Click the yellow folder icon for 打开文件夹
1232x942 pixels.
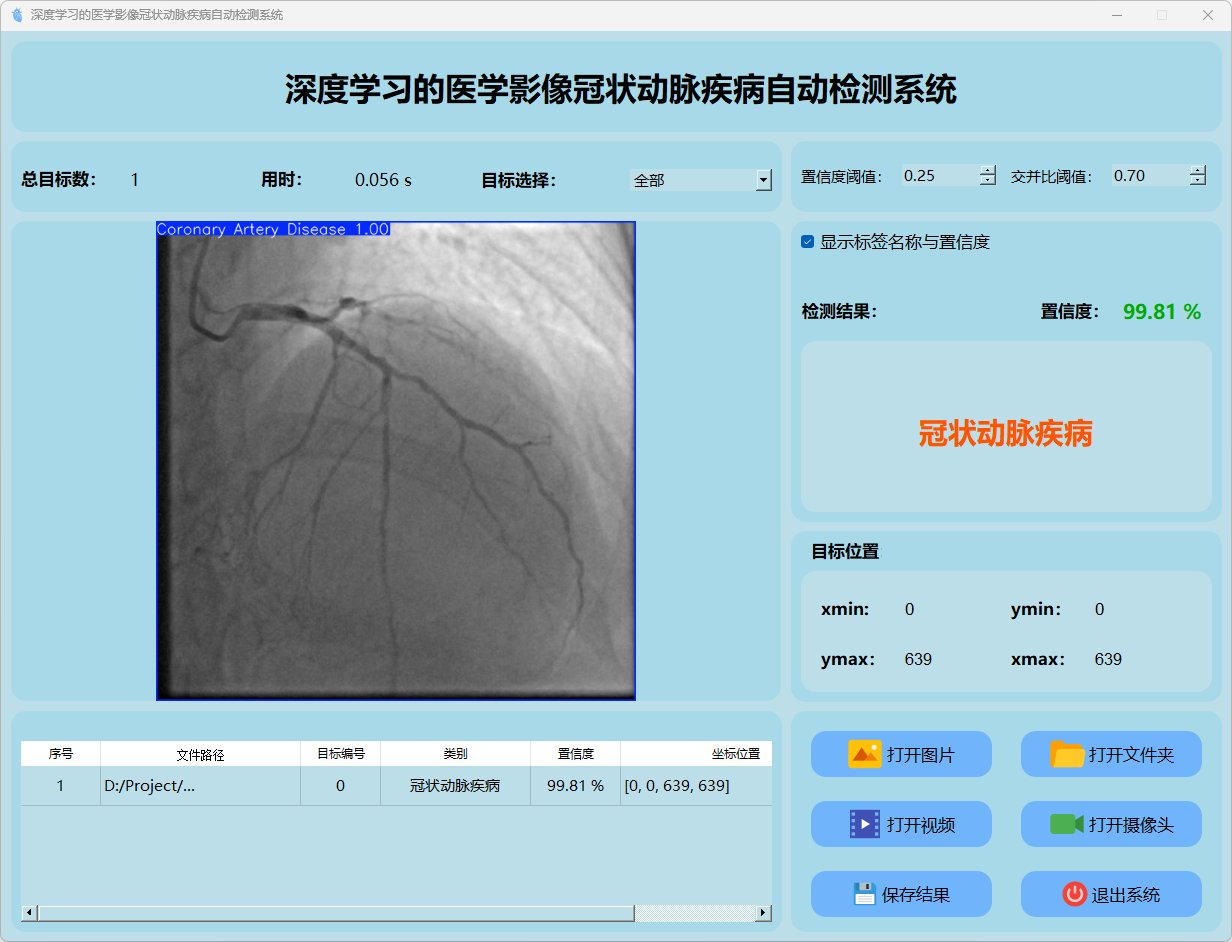tap(1067, 754)
